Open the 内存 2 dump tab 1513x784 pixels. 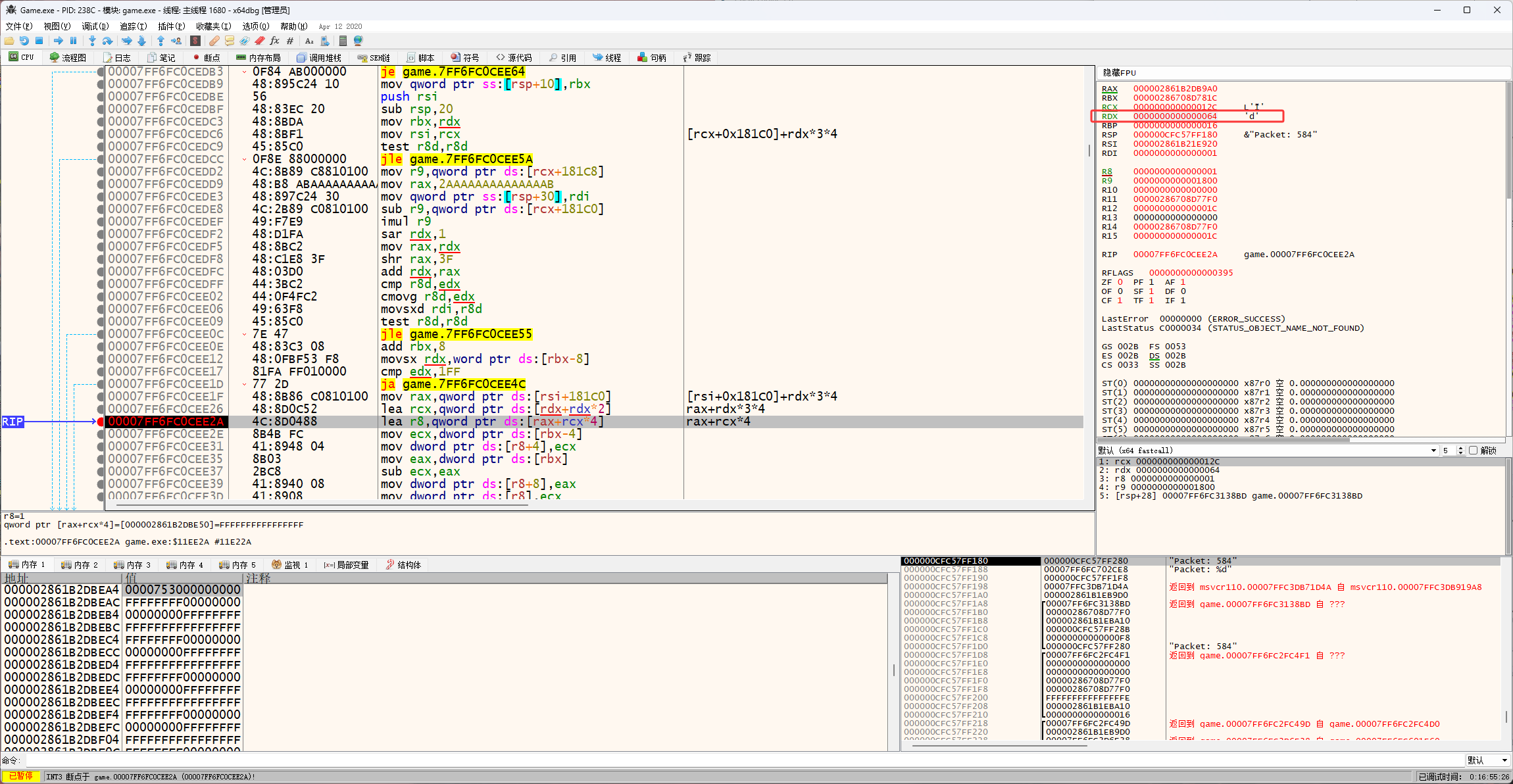(x=79, y=565)
